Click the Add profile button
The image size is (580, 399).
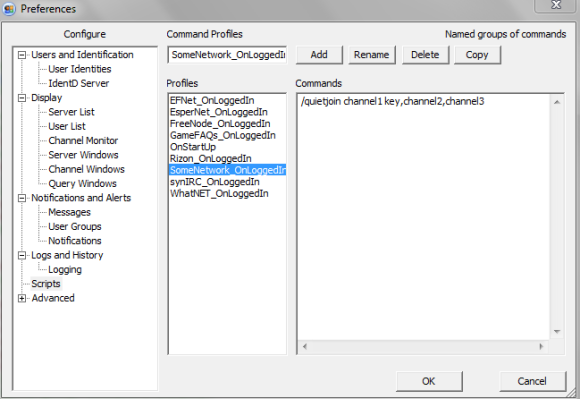pos(319,55)
